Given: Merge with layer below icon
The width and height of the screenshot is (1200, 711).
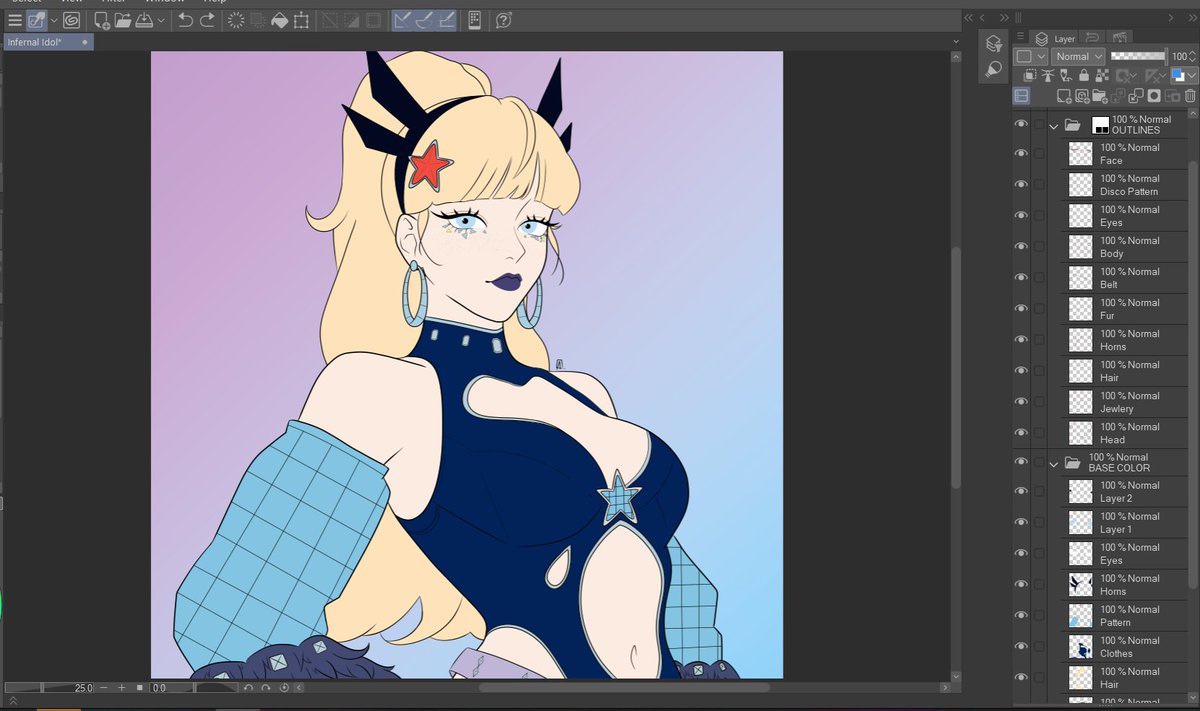Looking at the screenshot, I should coord(1135,96).
